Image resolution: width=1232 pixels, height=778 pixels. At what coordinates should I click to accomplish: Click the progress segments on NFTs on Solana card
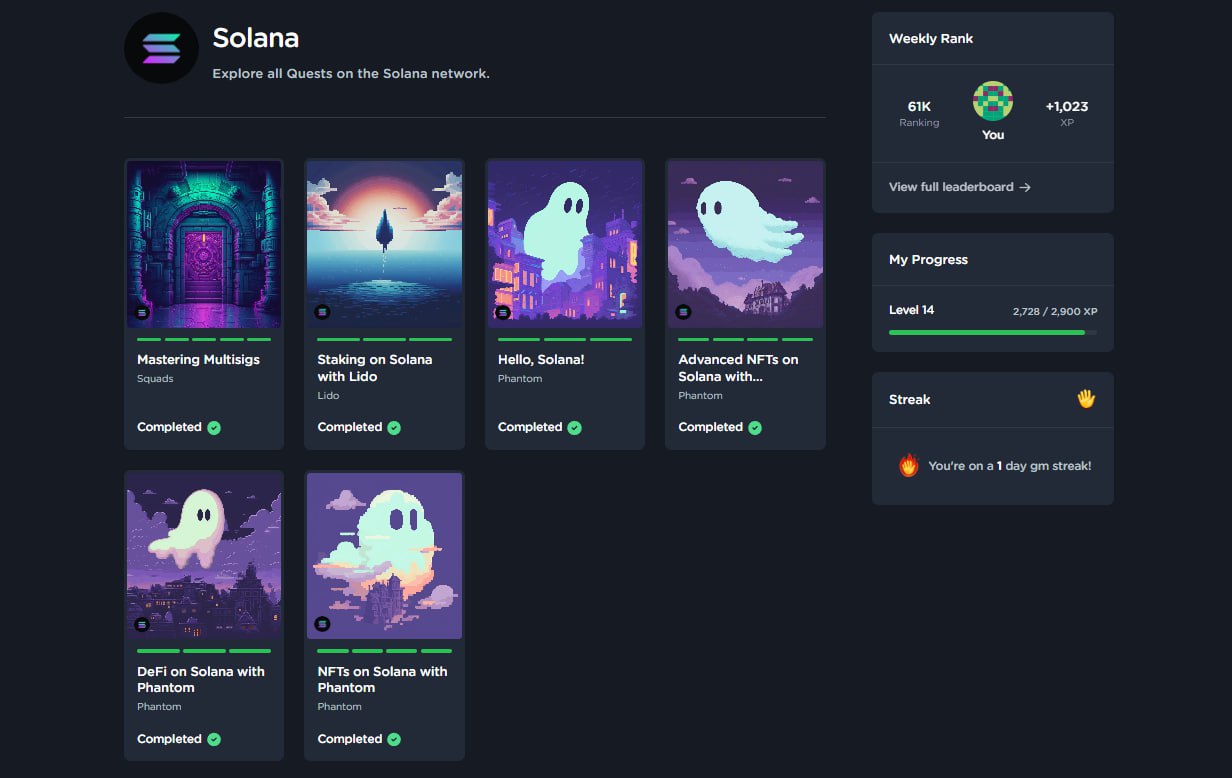384,651
